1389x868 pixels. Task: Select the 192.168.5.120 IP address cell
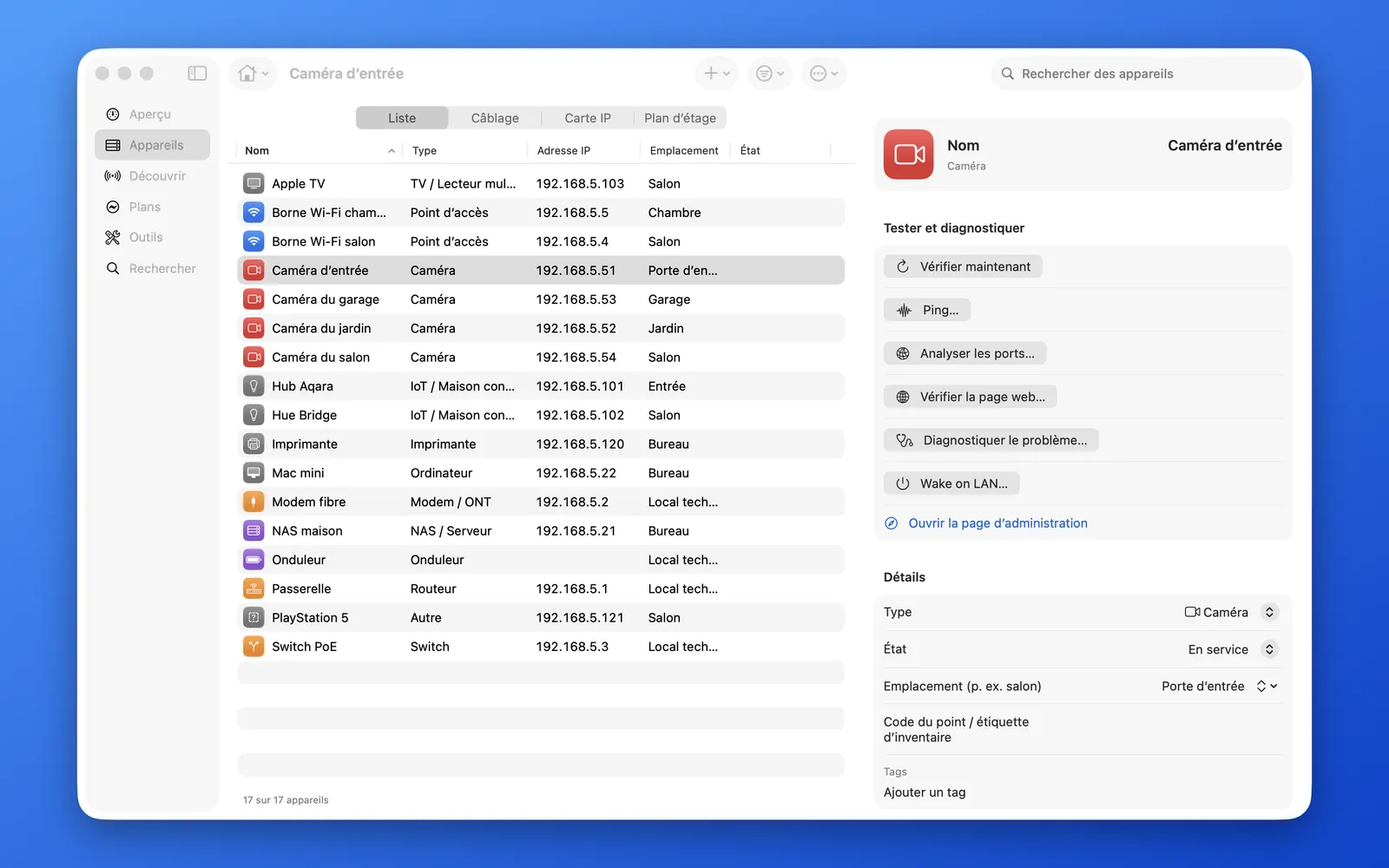pos(580,444)
